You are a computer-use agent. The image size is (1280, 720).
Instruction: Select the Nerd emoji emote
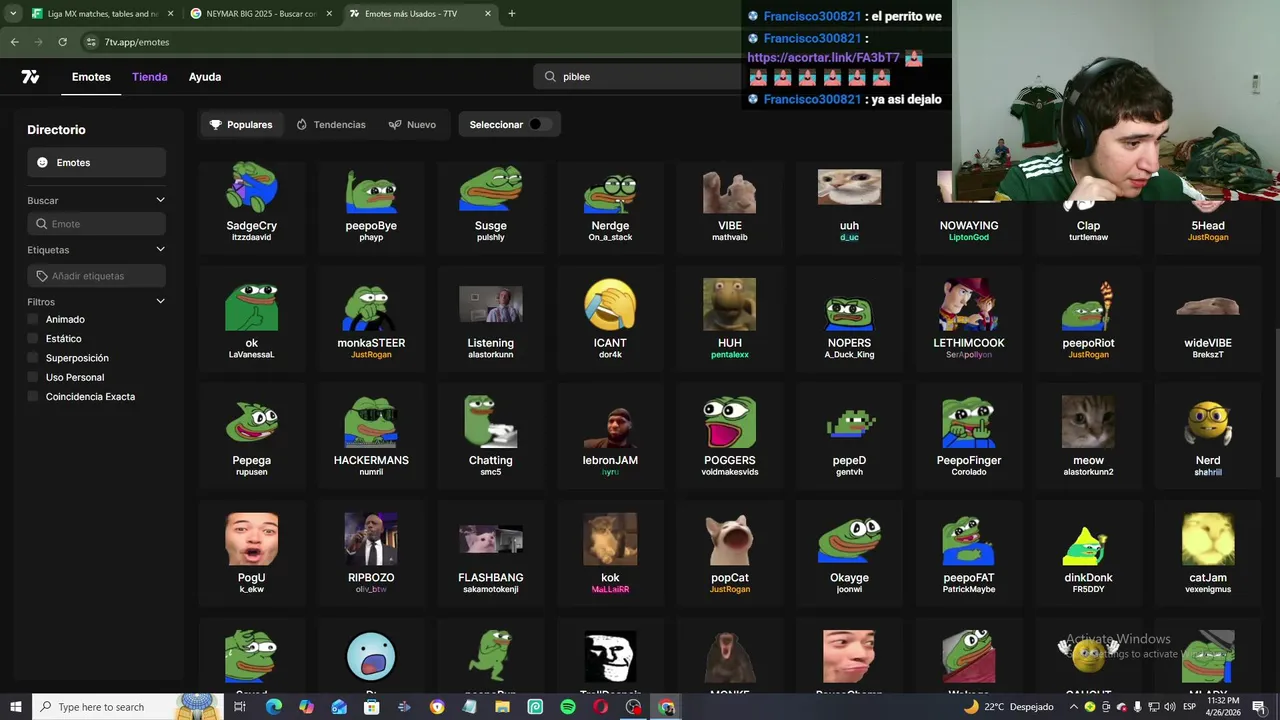point(1208,437)
